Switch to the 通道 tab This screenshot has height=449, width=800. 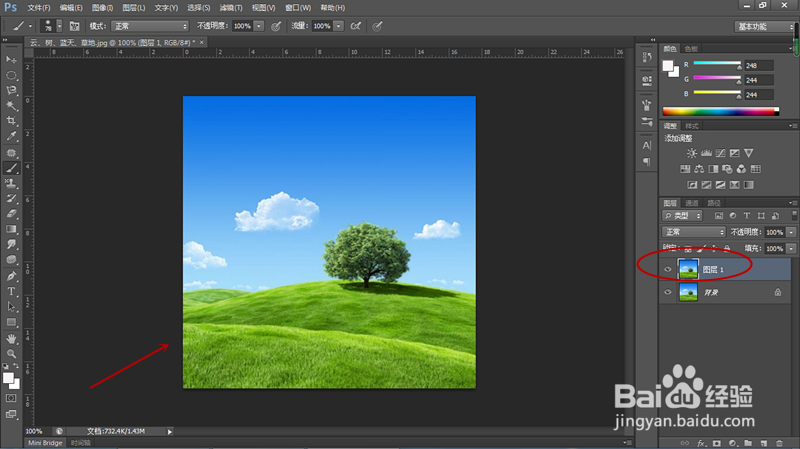click(692, 203)
